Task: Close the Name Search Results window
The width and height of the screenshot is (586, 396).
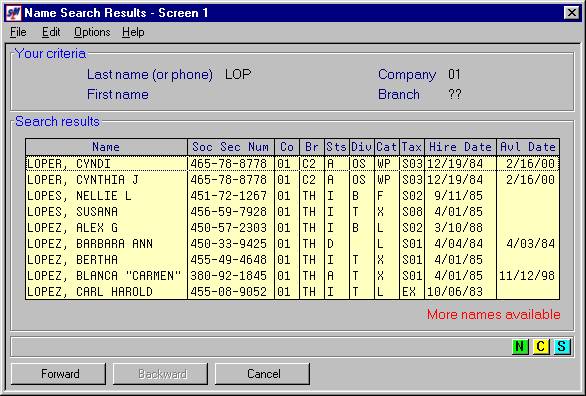Action: pos(571,13)
